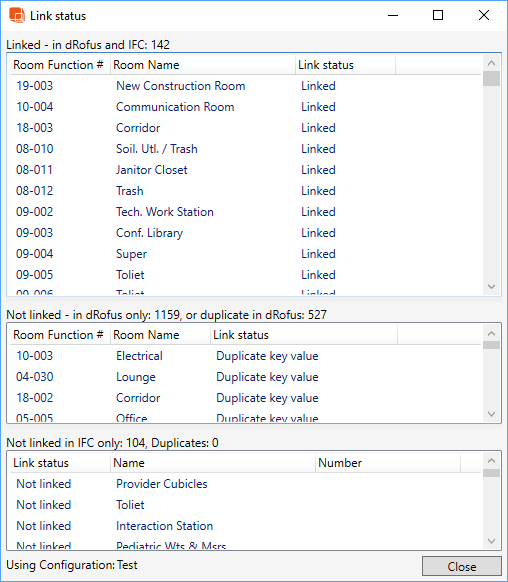Click scroll down arrow in IFC-only list
This screenshot has width=508, height=582.
click(x=491, y=541)
